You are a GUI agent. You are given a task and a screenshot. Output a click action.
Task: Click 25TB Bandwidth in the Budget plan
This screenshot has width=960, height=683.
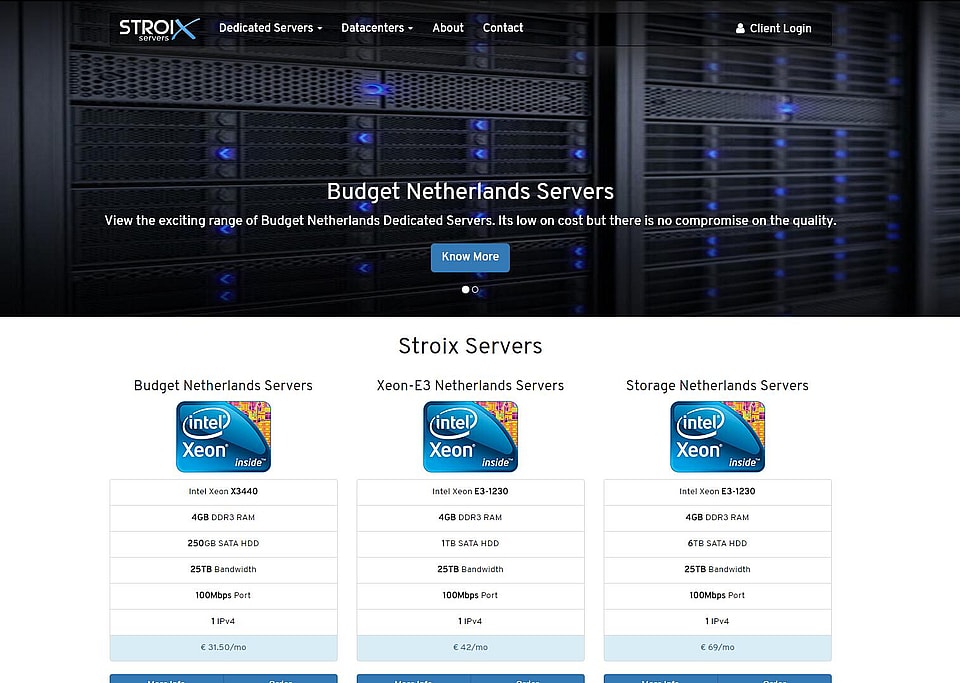click(x=223, y=570)
